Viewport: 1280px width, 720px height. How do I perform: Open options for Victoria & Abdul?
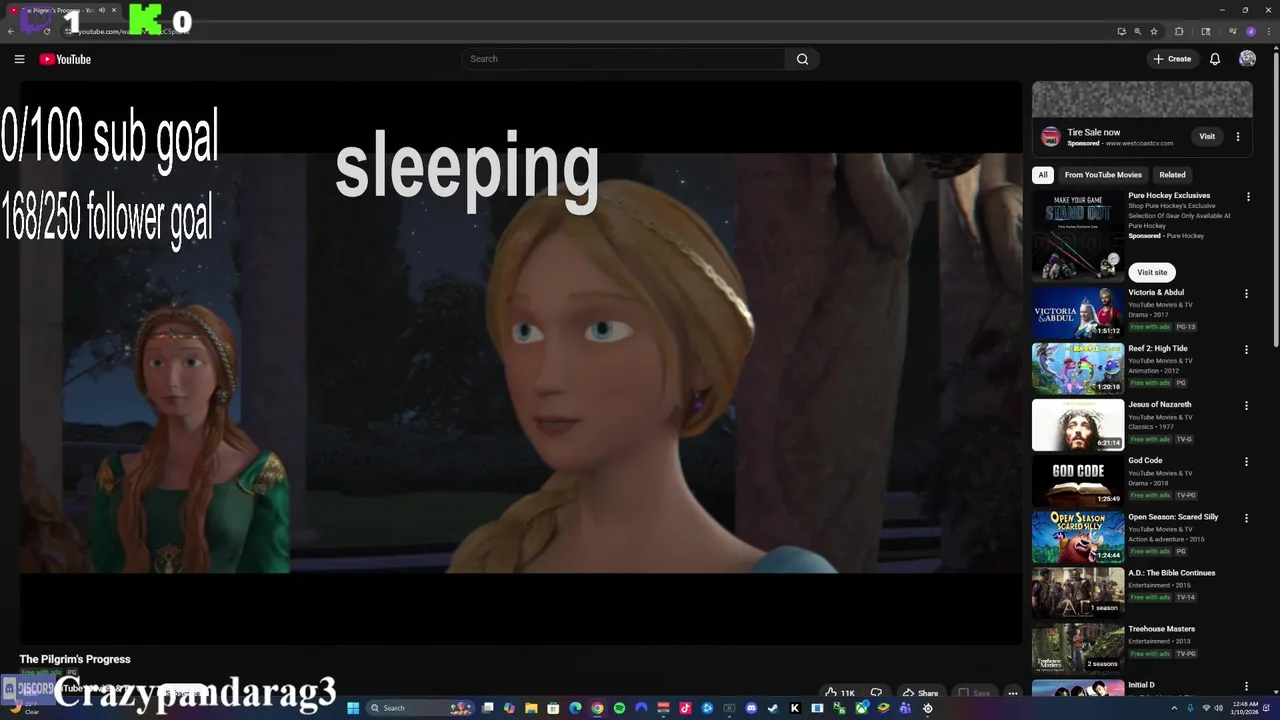(x=1246, y=294)
